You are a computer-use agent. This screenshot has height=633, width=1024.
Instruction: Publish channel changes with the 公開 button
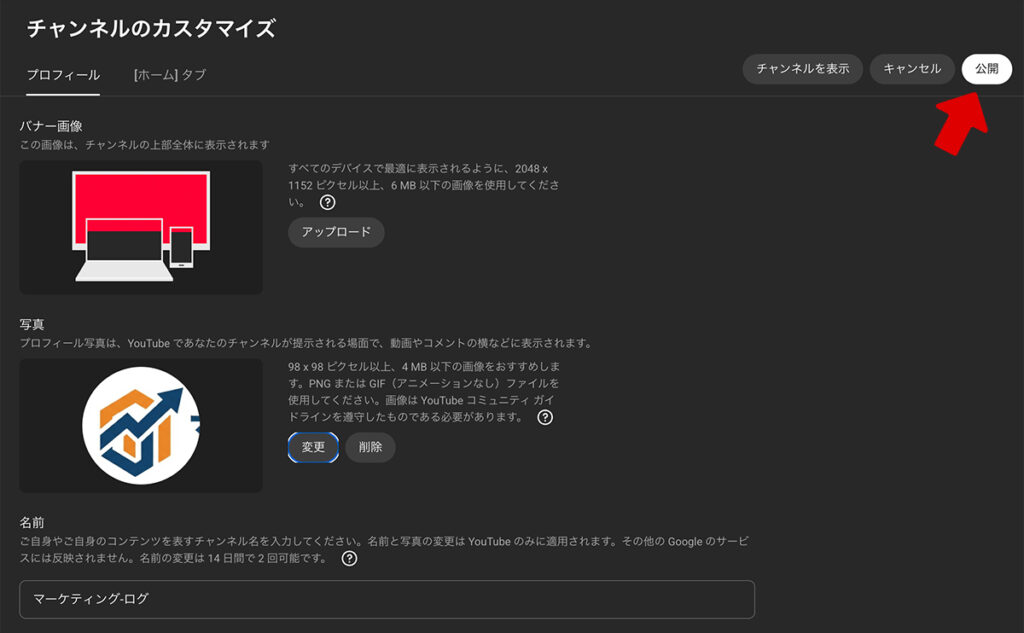986,69
